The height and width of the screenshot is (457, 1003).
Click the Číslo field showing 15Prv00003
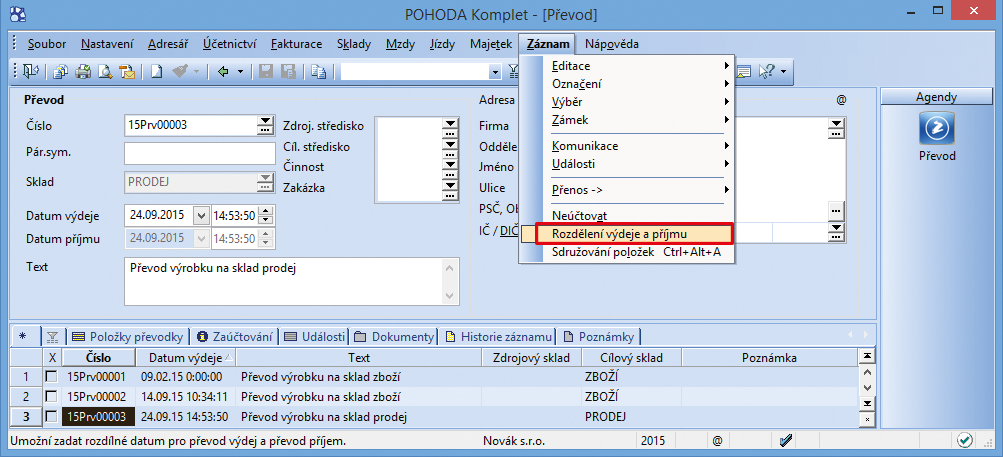tap(191, 125)
